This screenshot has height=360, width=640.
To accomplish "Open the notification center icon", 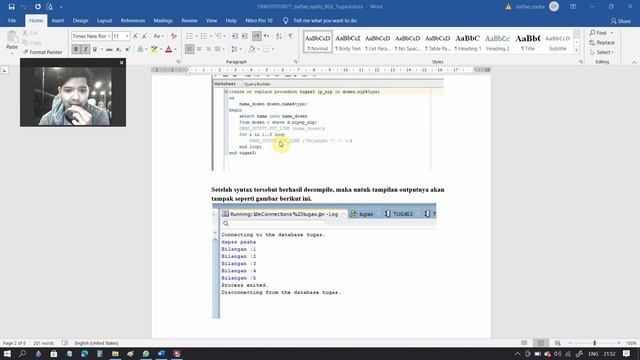I will pyautogui.click(x=627, y=353).
